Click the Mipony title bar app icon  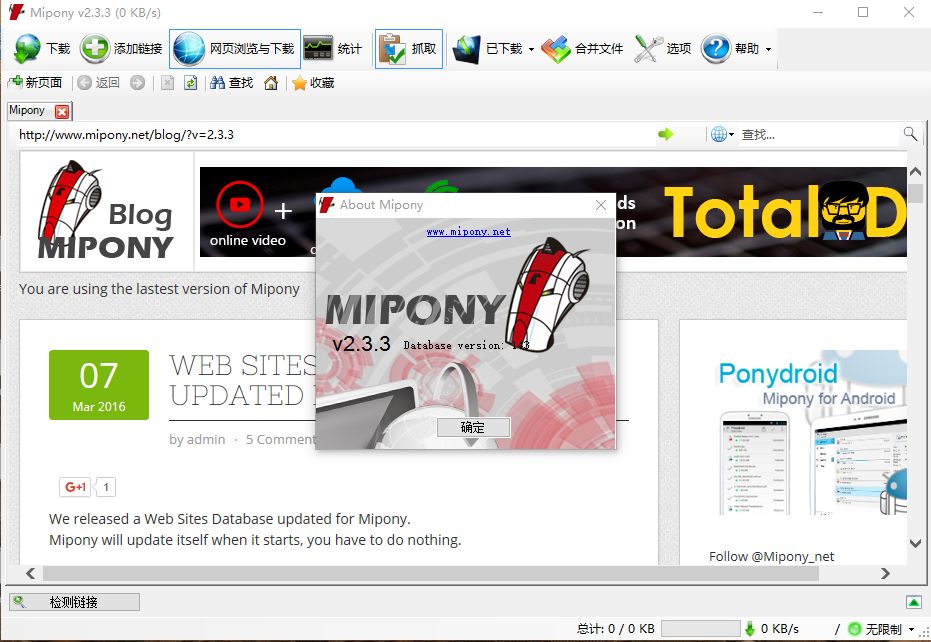16,12
